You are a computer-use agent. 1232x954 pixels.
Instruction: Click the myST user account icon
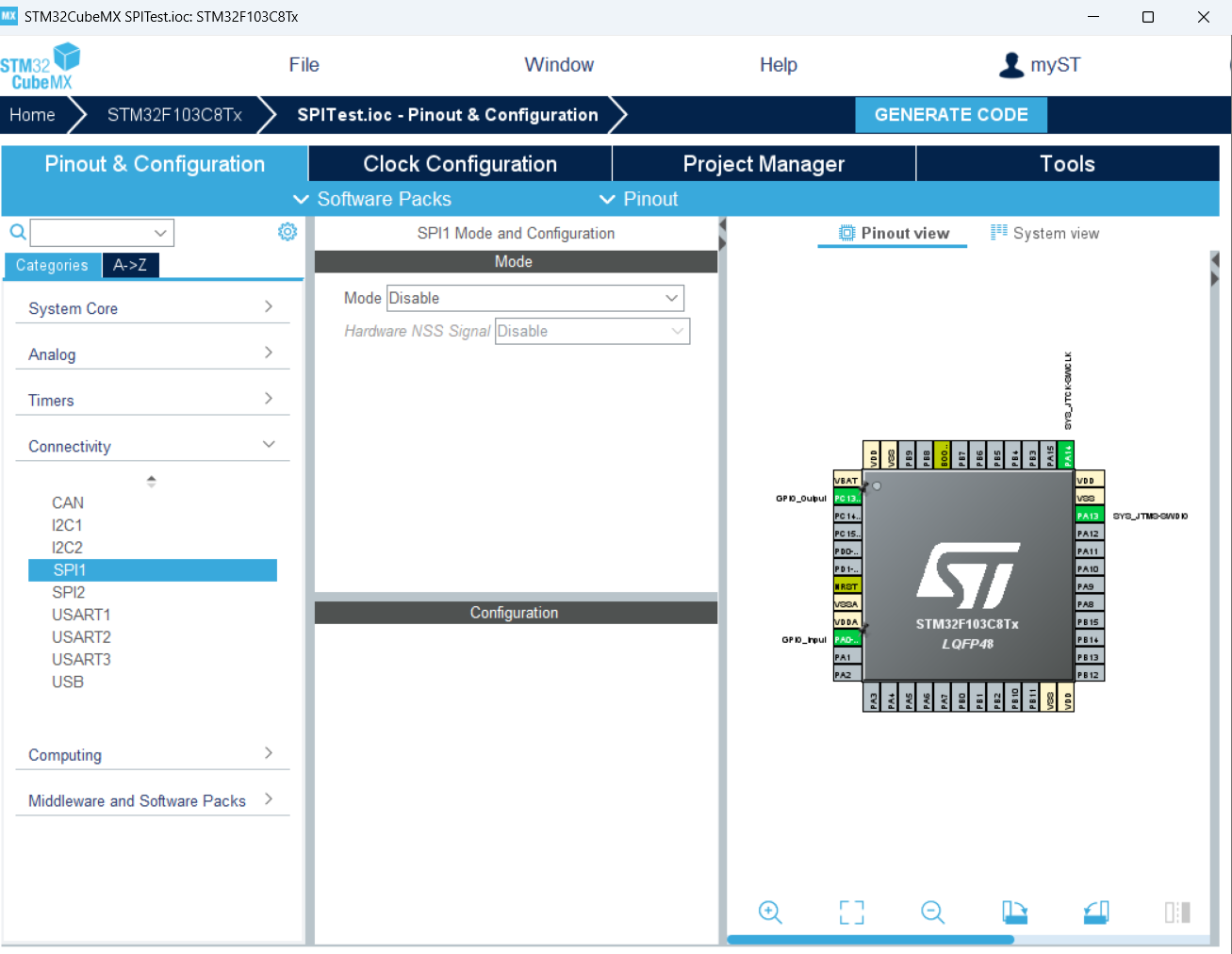click(1011, 65)
